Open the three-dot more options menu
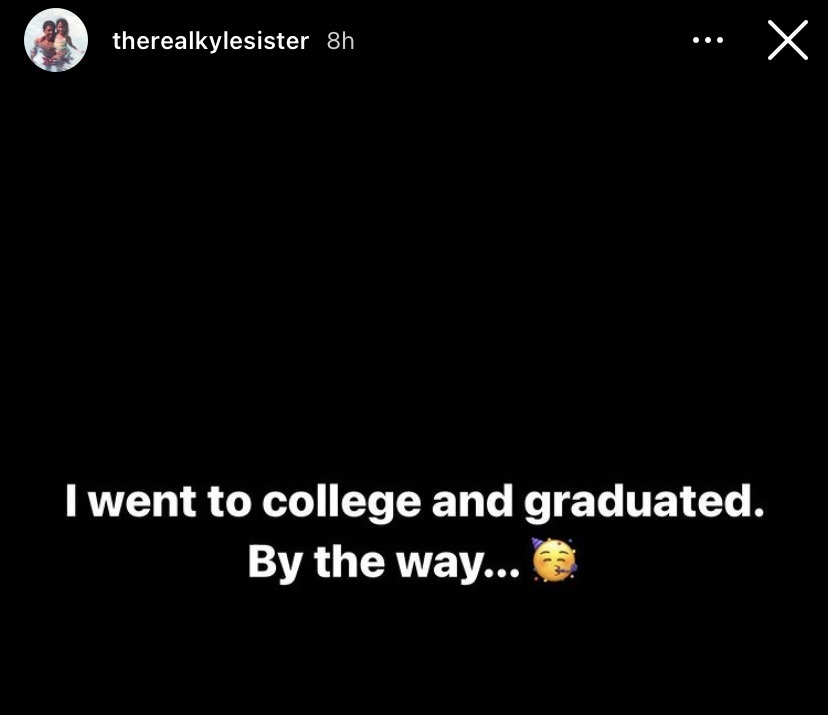Viewport: 828px width, 715px height. [707, 41]
